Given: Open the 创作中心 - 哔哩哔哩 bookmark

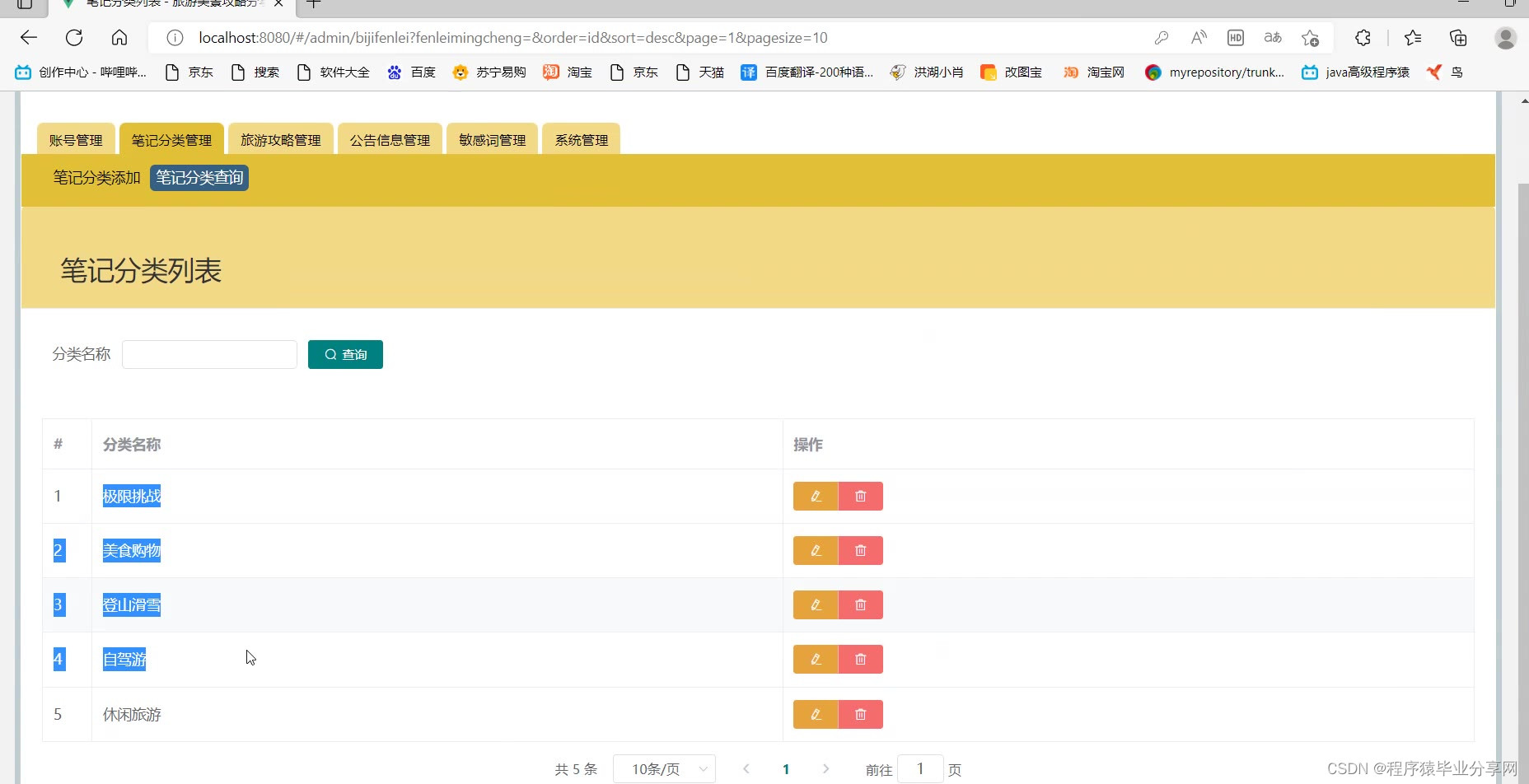Looking at the screenshot, I should point(81,72).
